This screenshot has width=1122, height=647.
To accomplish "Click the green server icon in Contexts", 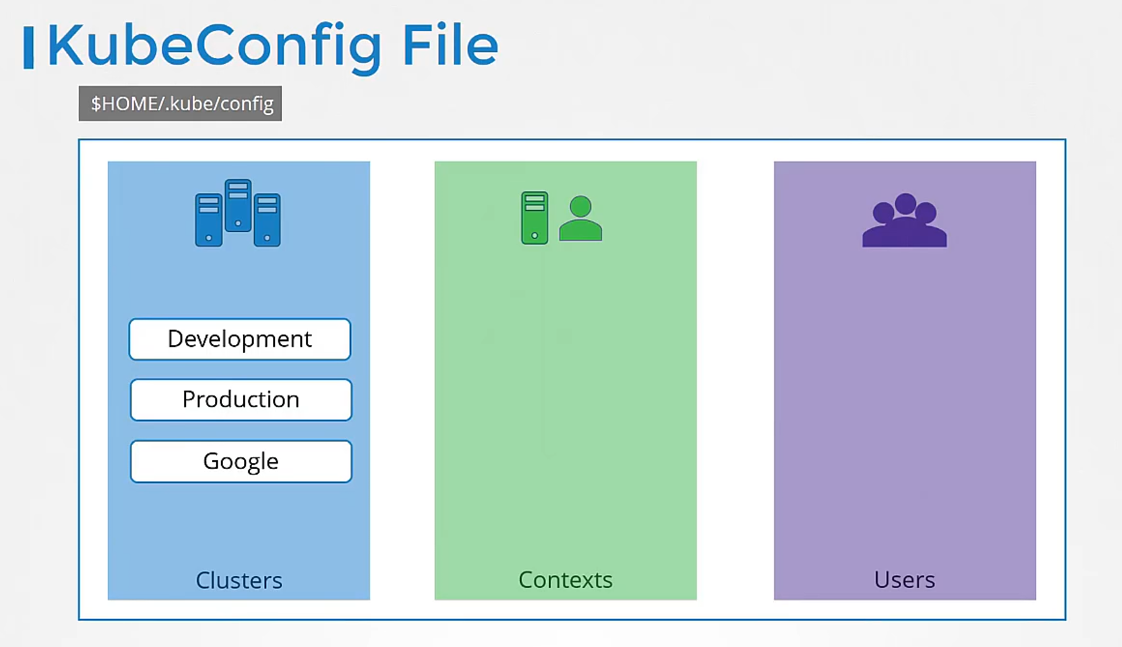I will click(x=535, y=218).
